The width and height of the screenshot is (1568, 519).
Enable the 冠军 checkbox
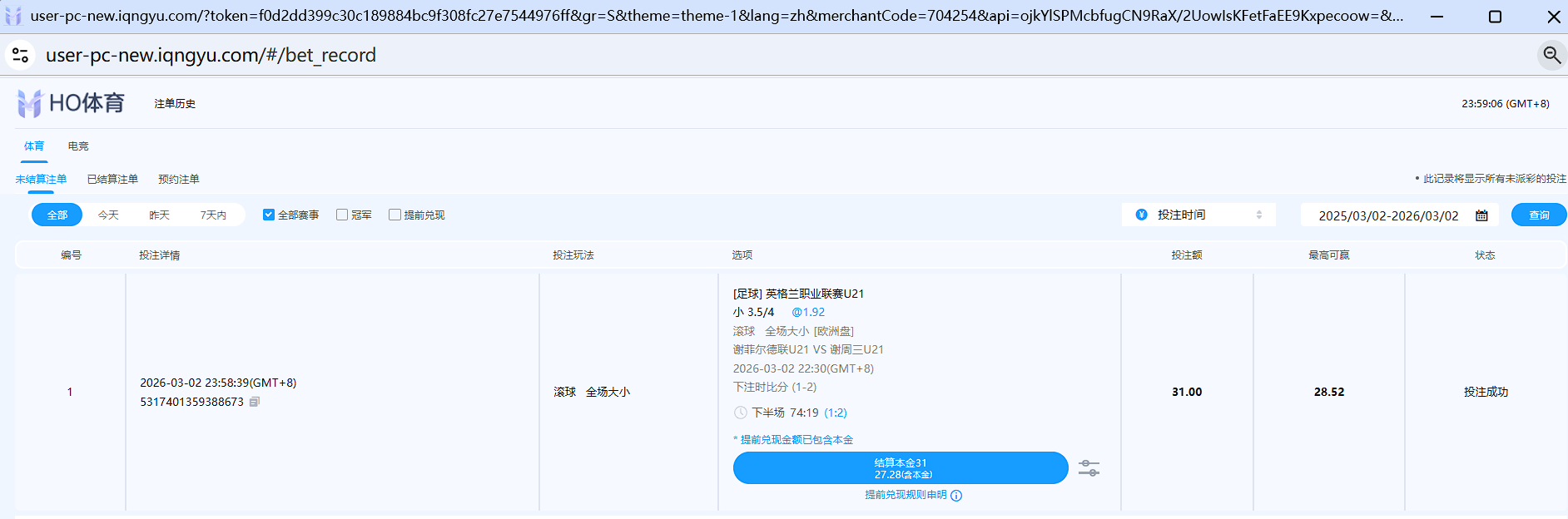click(x=342, y=215)
